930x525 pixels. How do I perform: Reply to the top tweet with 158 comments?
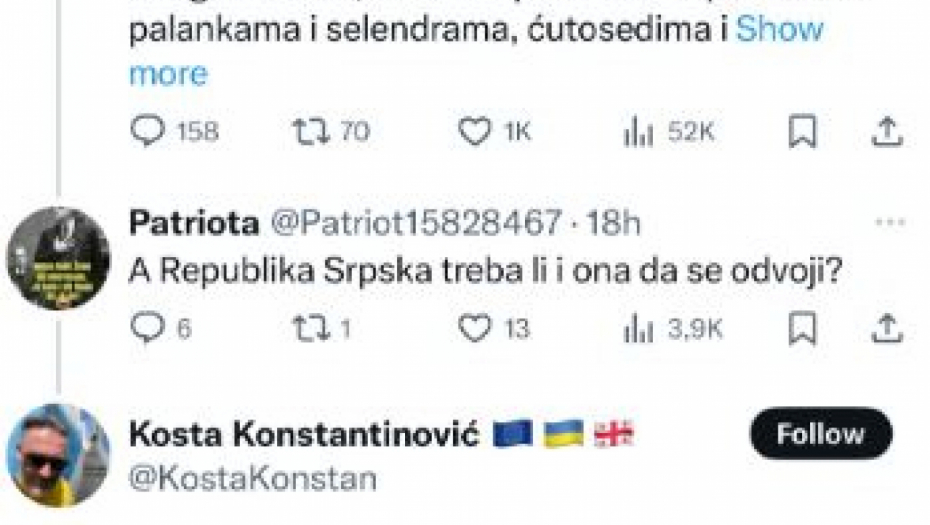[147, 132]
